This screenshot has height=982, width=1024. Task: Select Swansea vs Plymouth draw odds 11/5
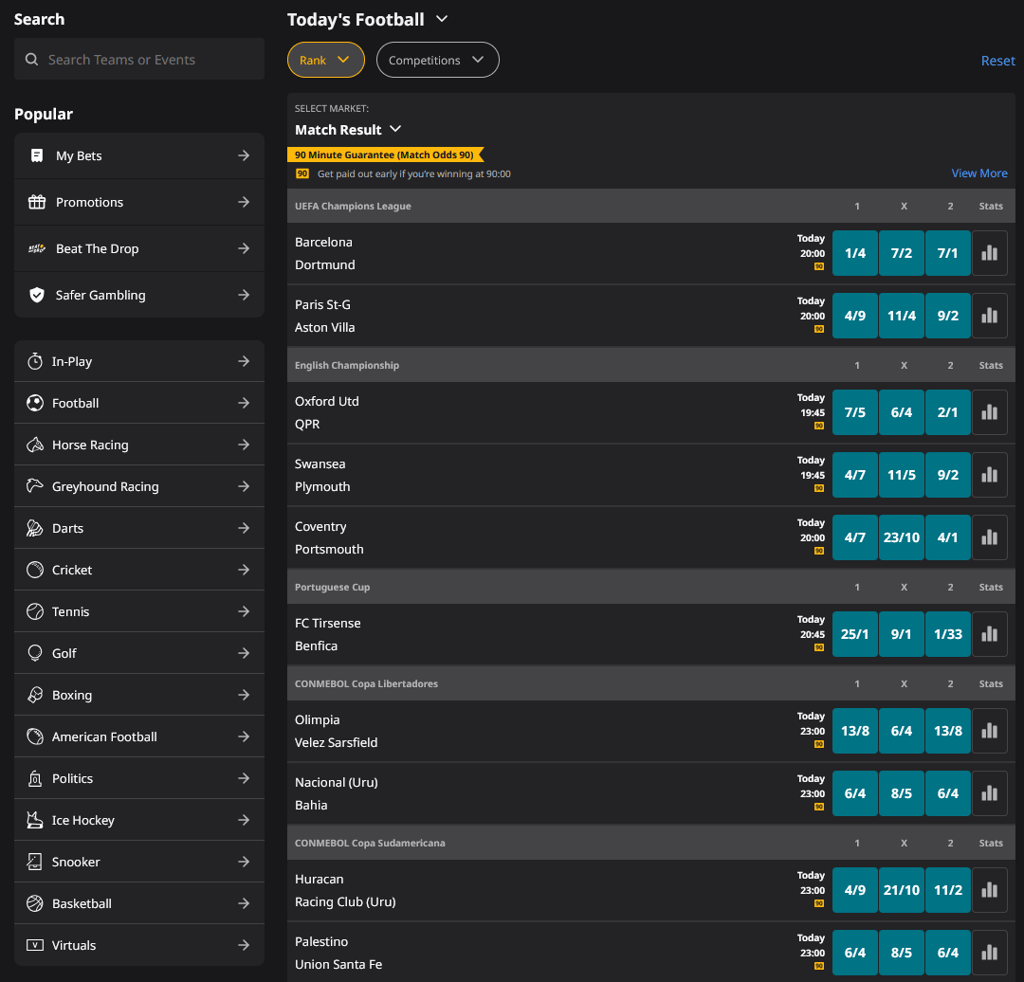click(901, 475)
